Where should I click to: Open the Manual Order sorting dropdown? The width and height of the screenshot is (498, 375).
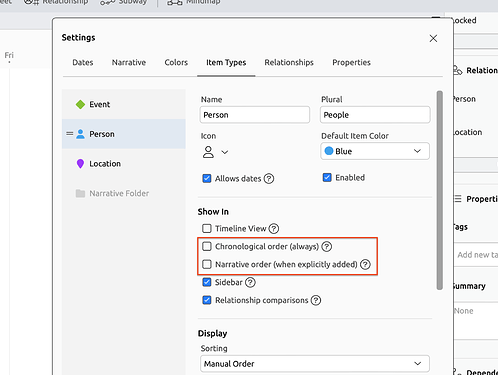tap(315, 364)
